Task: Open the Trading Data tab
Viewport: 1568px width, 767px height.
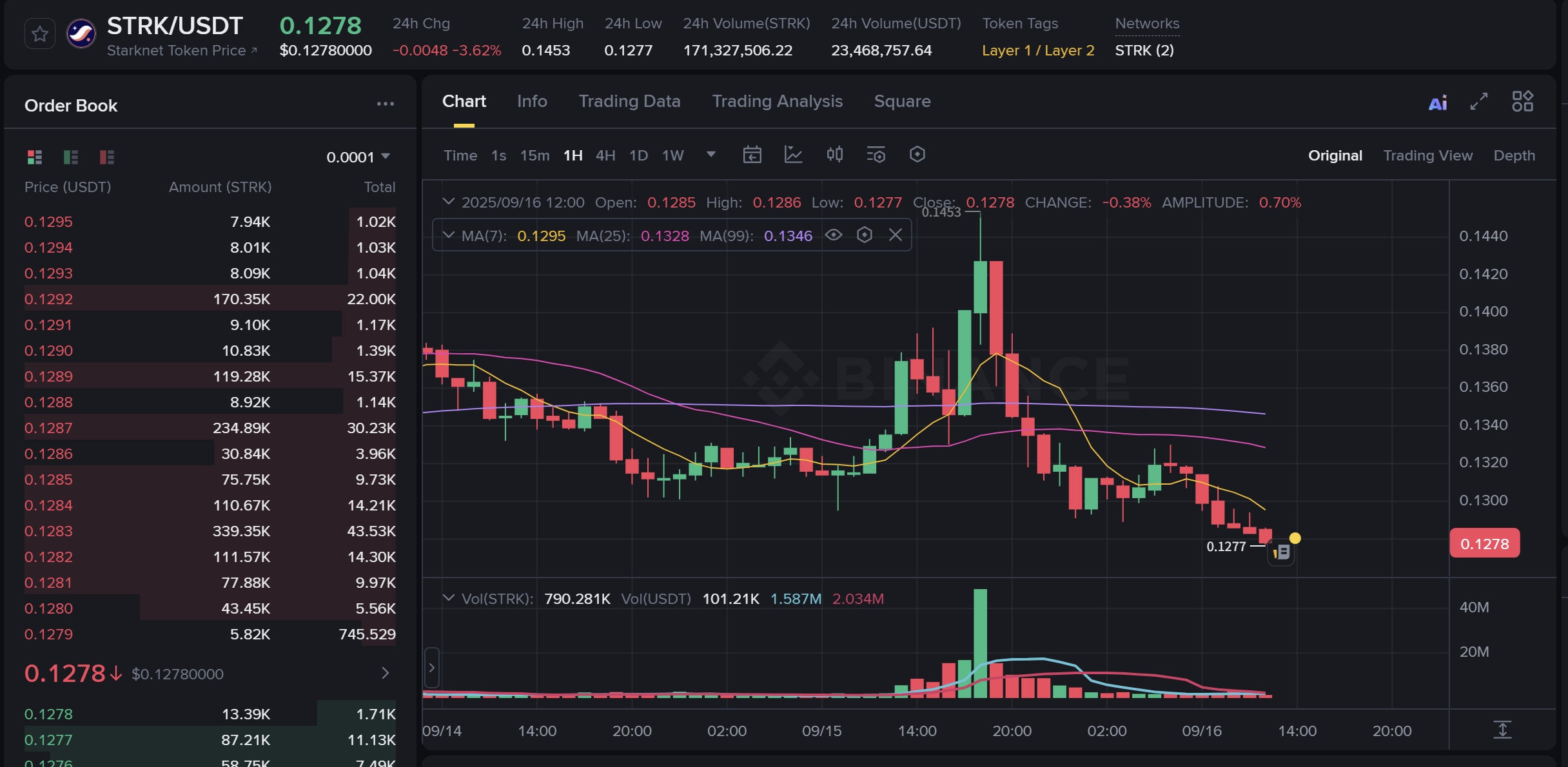Action: 629,101
